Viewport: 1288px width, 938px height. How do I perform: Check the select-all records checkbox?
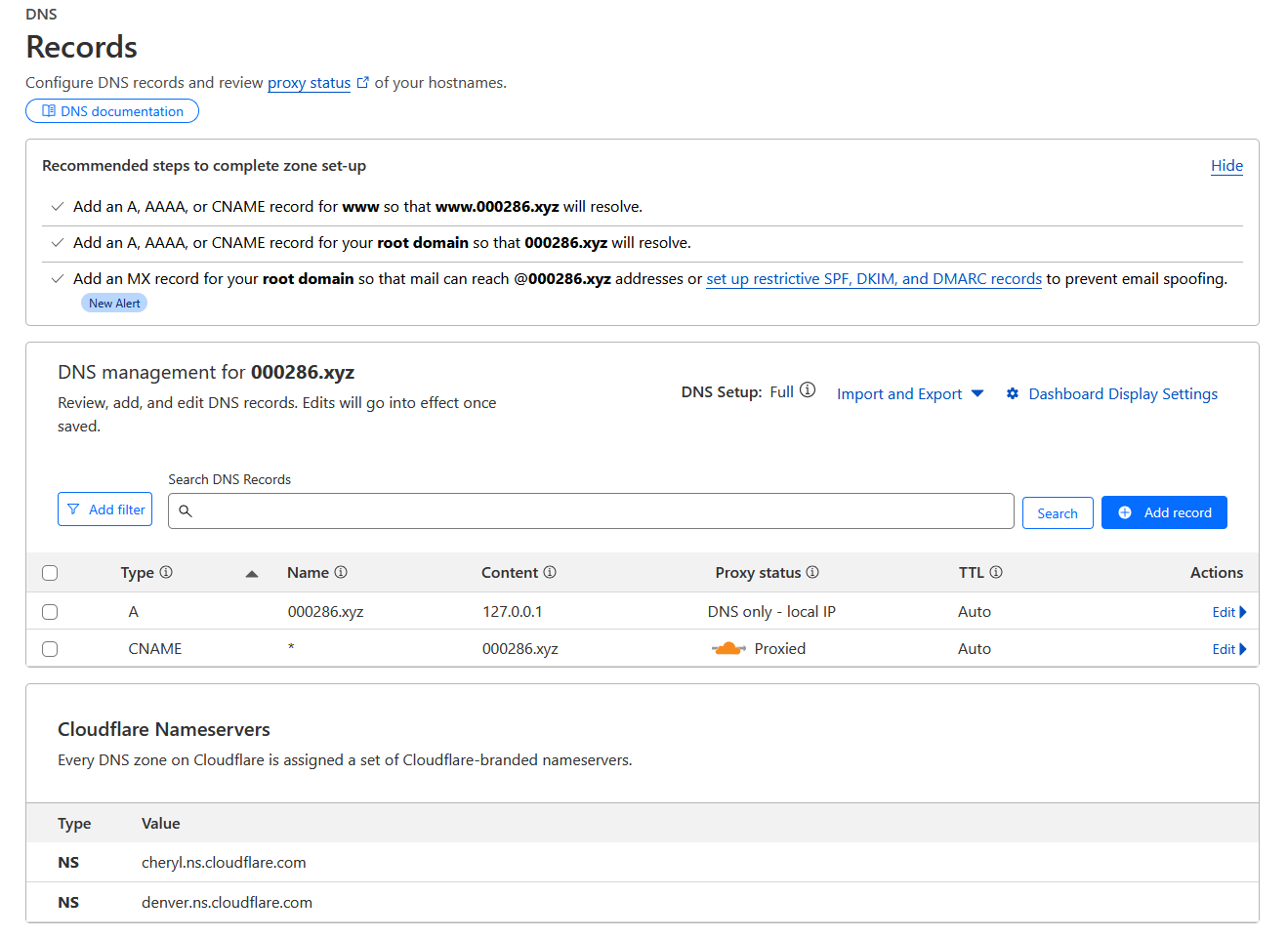click(x=50, y=573)
